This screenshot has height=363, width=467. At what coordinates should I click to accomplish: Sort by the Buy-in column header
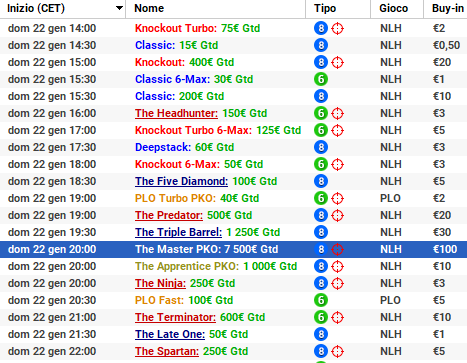coord(448,8)
